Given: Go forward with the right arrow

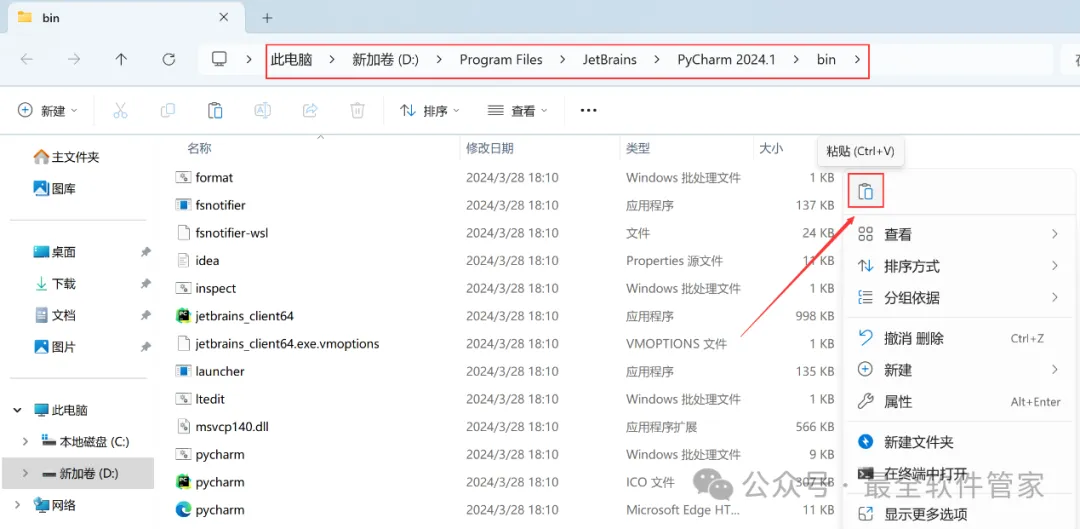Looking at the screenshot, I should [74, 59].
